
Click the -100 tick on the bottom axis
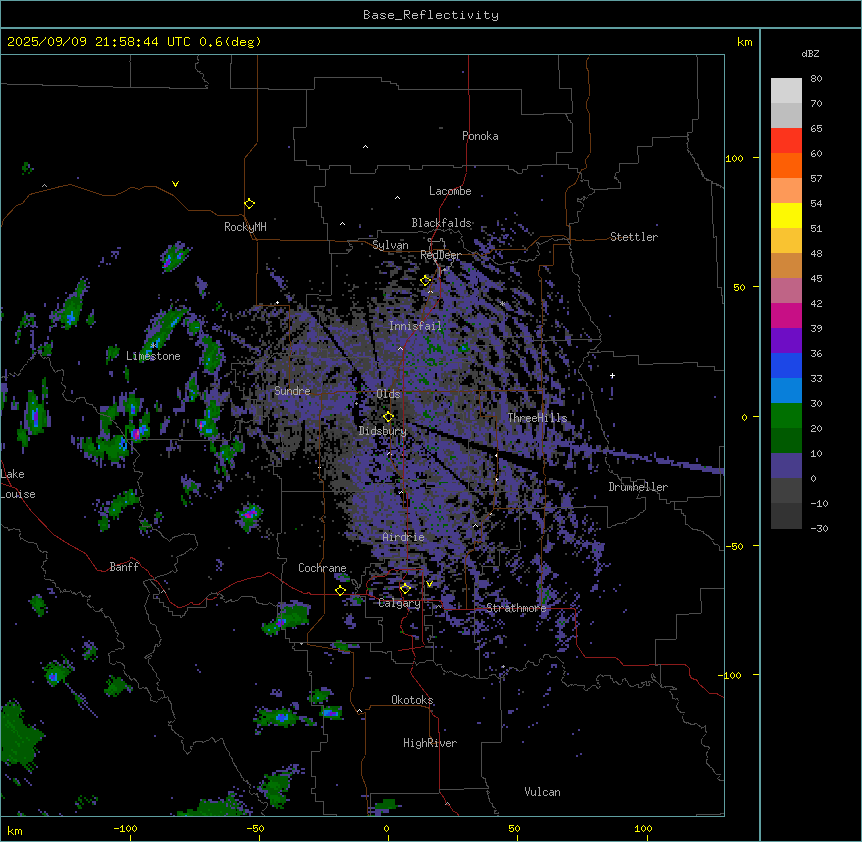125,828
